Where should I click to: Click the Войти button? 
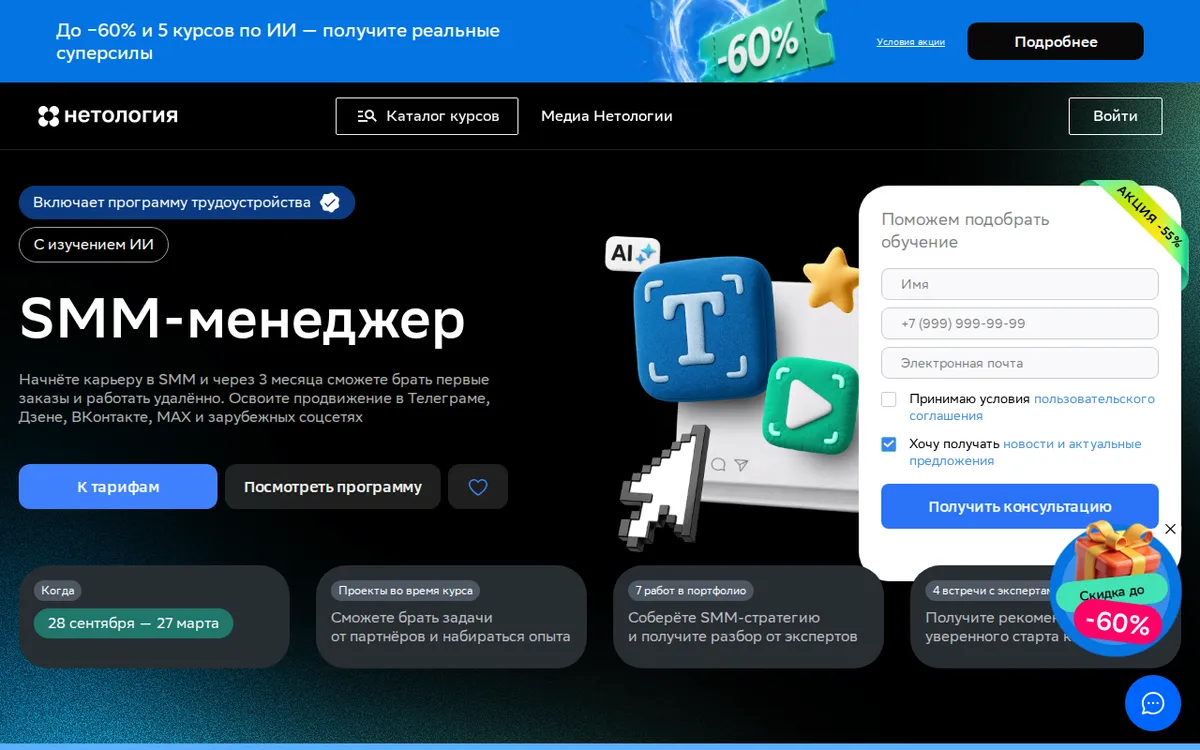click(1115, 116)
